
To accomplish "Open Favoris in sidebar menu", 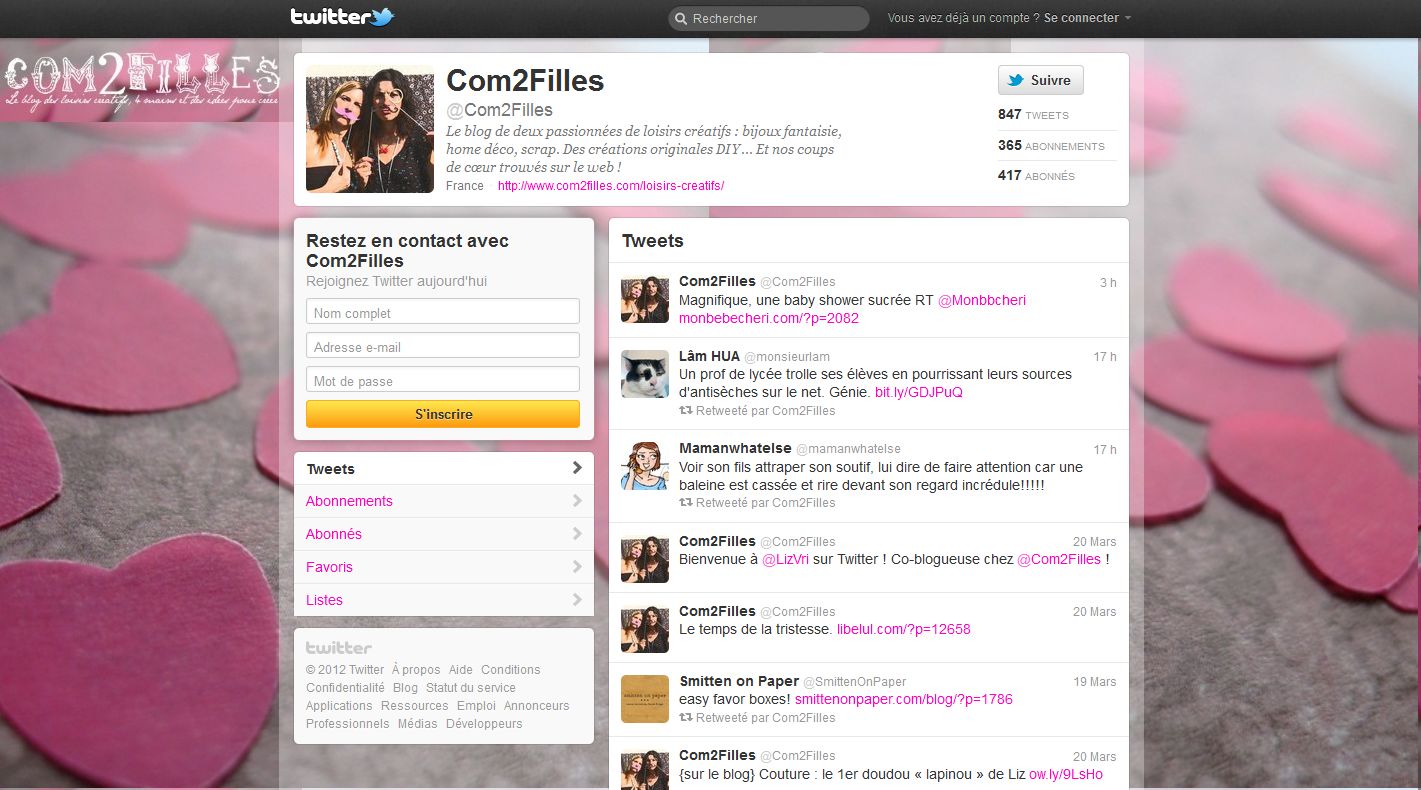I will [x=444, y=567].
